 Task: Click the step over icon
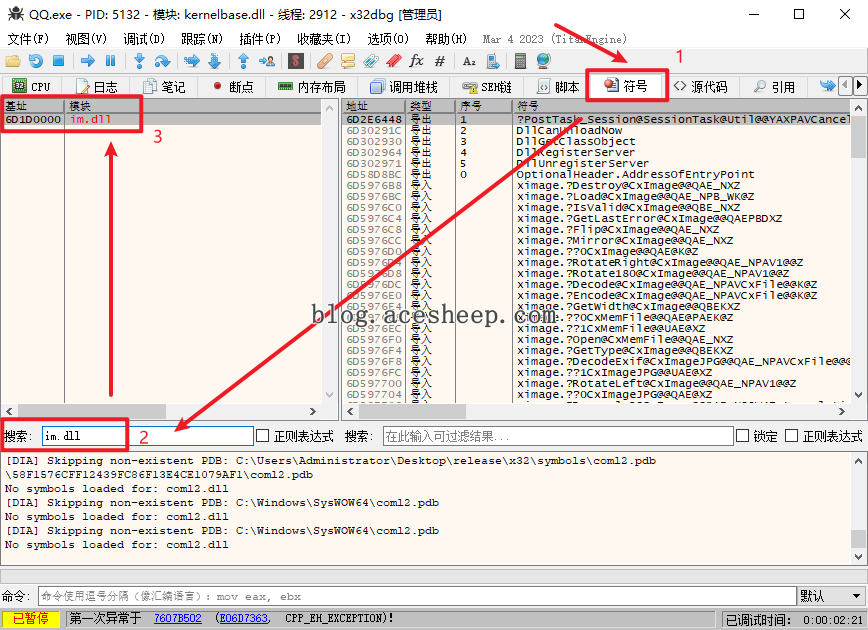(162, 61)
